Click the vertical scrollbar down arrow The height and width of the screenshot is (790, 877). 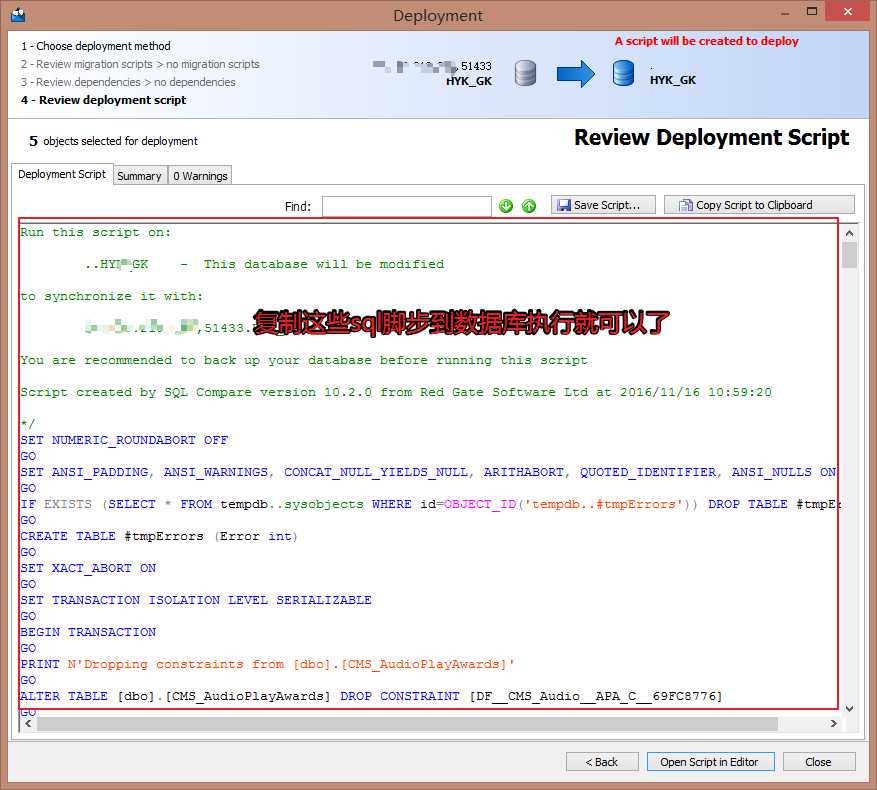[x=850, y=708]
